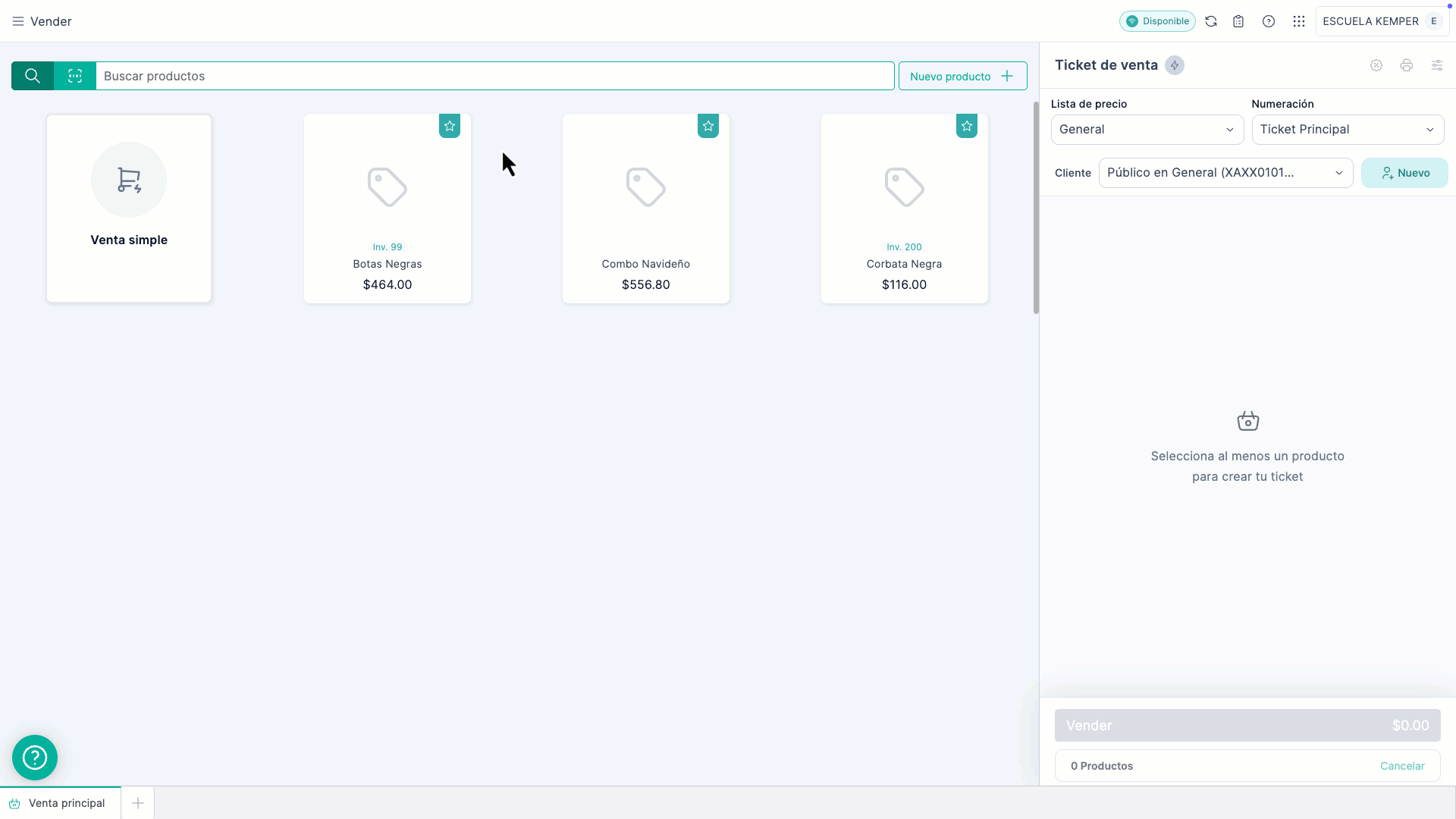Viewport: 1456px width, 819px height.
Task: Click the magnifier search icon
Action: (x=33, y=76)
